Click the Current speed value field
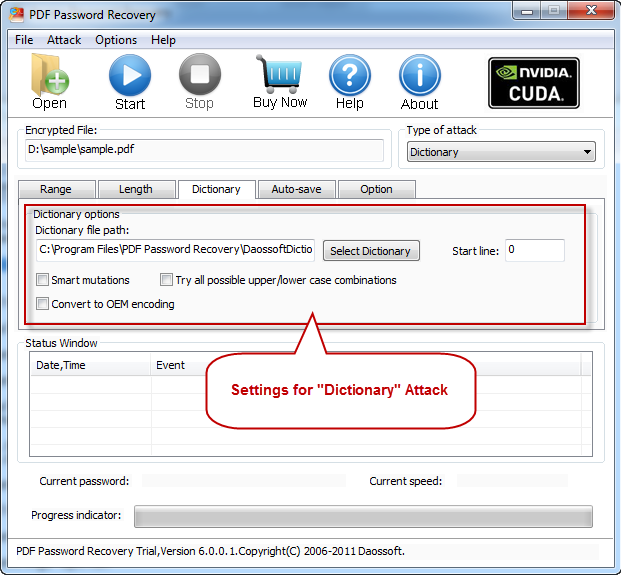Screen dimensions: 621x575 512,481
